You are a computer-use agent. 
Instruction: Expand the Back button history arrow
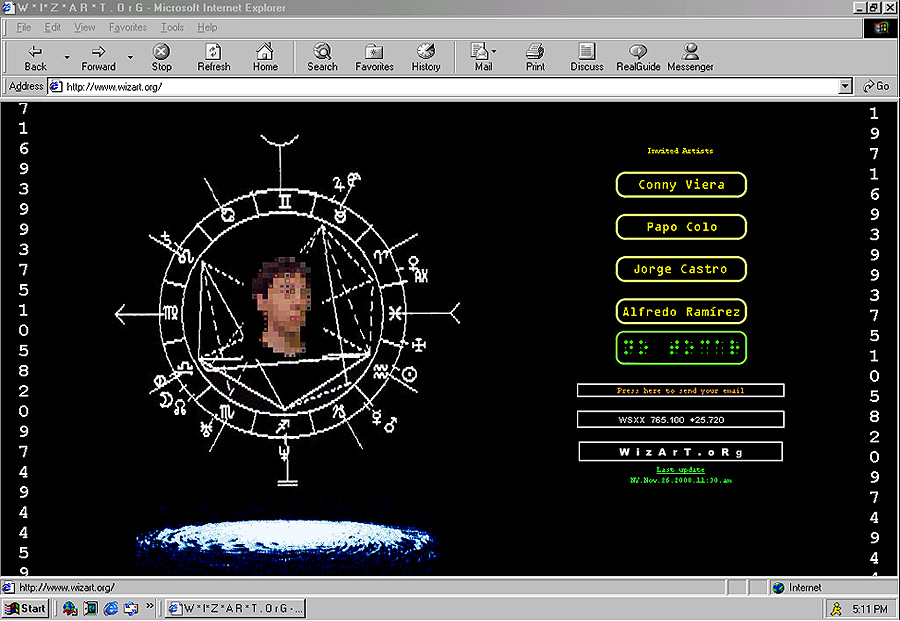click(67, 57)
